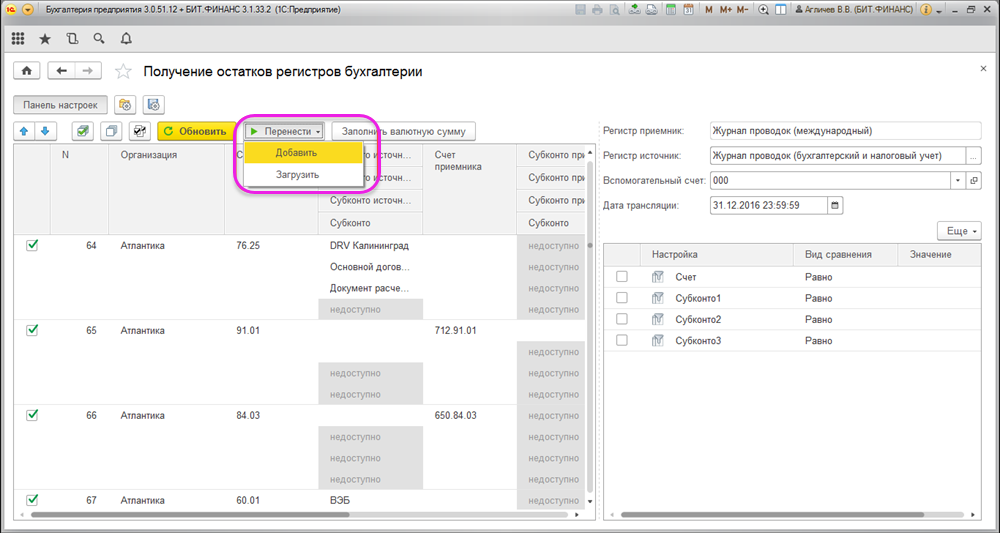Viewport: 1000px width, 533px height.
Task: Open the sections menu grid icon
Action: click(18, 39)
